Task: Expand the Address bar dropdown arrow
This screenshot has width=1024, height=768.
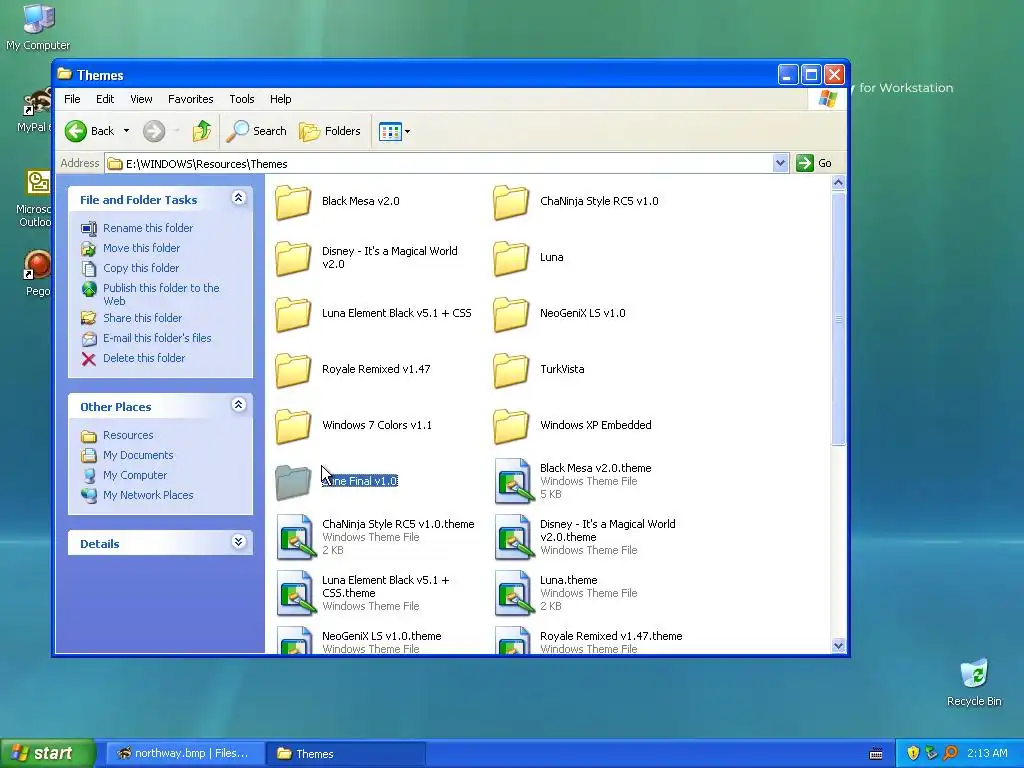Action: pos(780,163)
